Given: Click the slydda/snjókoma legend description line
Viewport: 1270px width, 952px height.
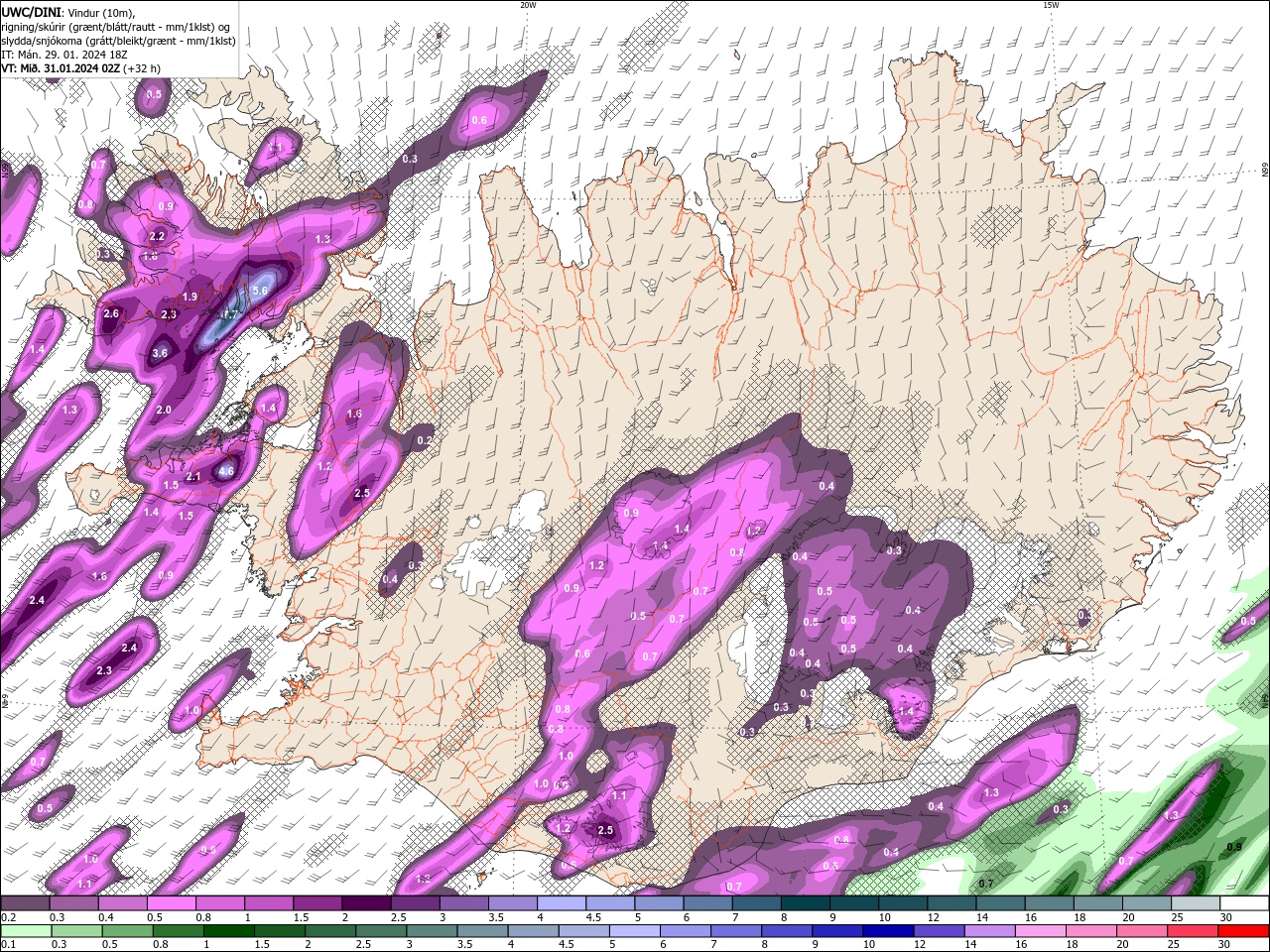Looking at the screenshot, I should click(118, 41).
